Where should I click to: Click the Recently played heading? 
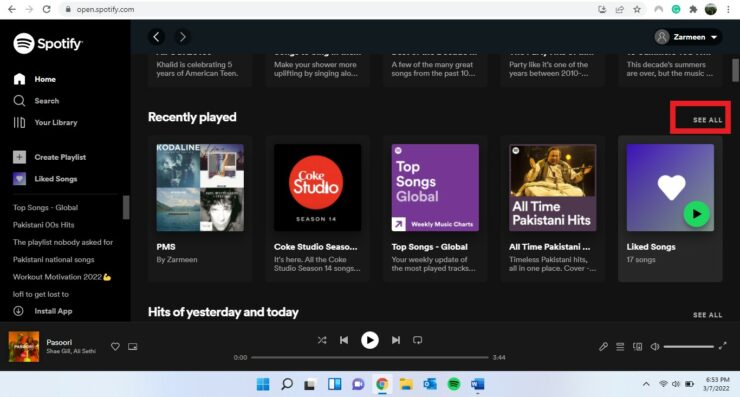[192, 117]
